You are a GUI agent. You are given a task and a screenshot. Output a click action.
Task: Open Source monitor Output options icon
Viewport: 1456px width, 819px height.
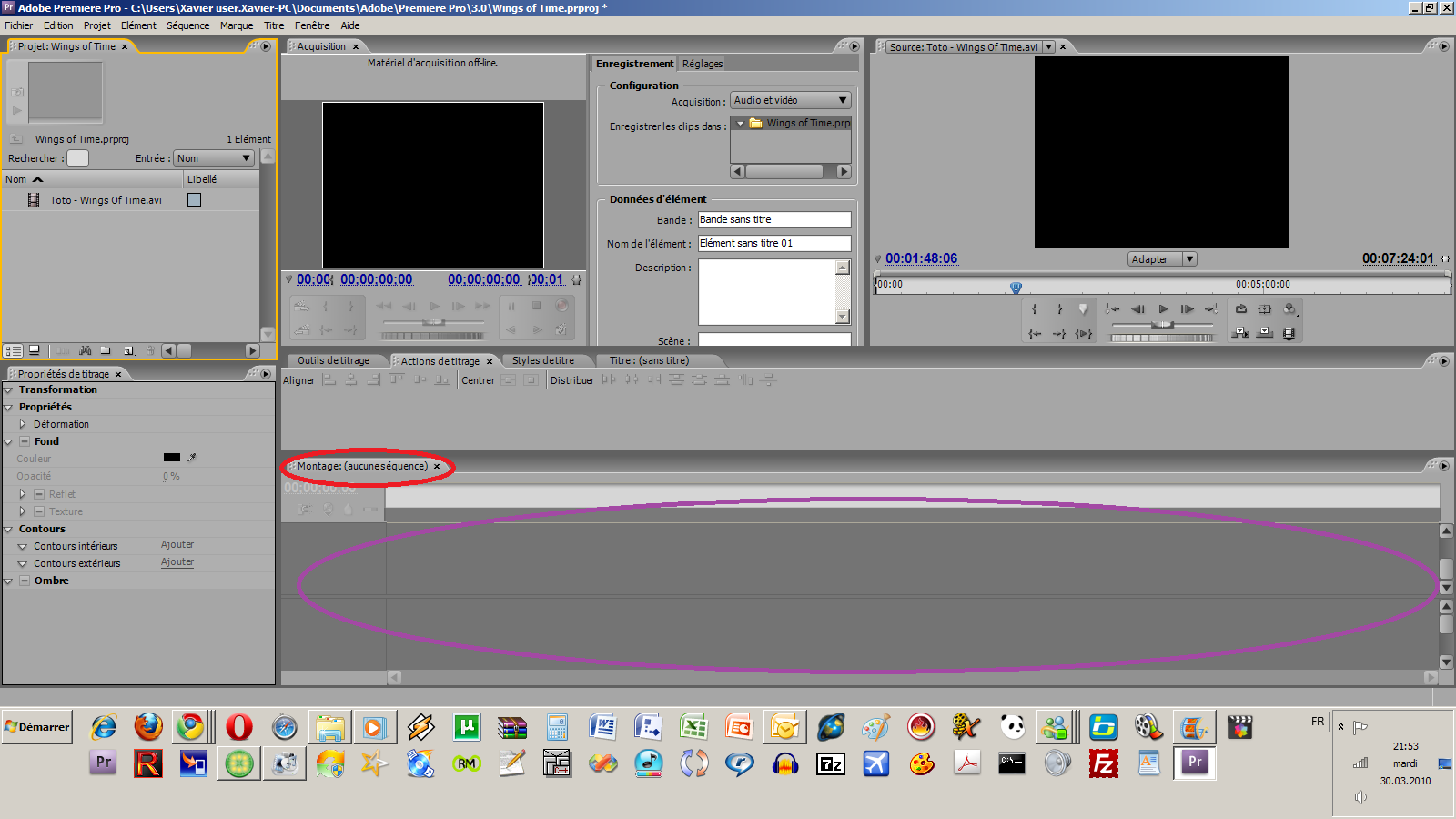[1289, 309]
